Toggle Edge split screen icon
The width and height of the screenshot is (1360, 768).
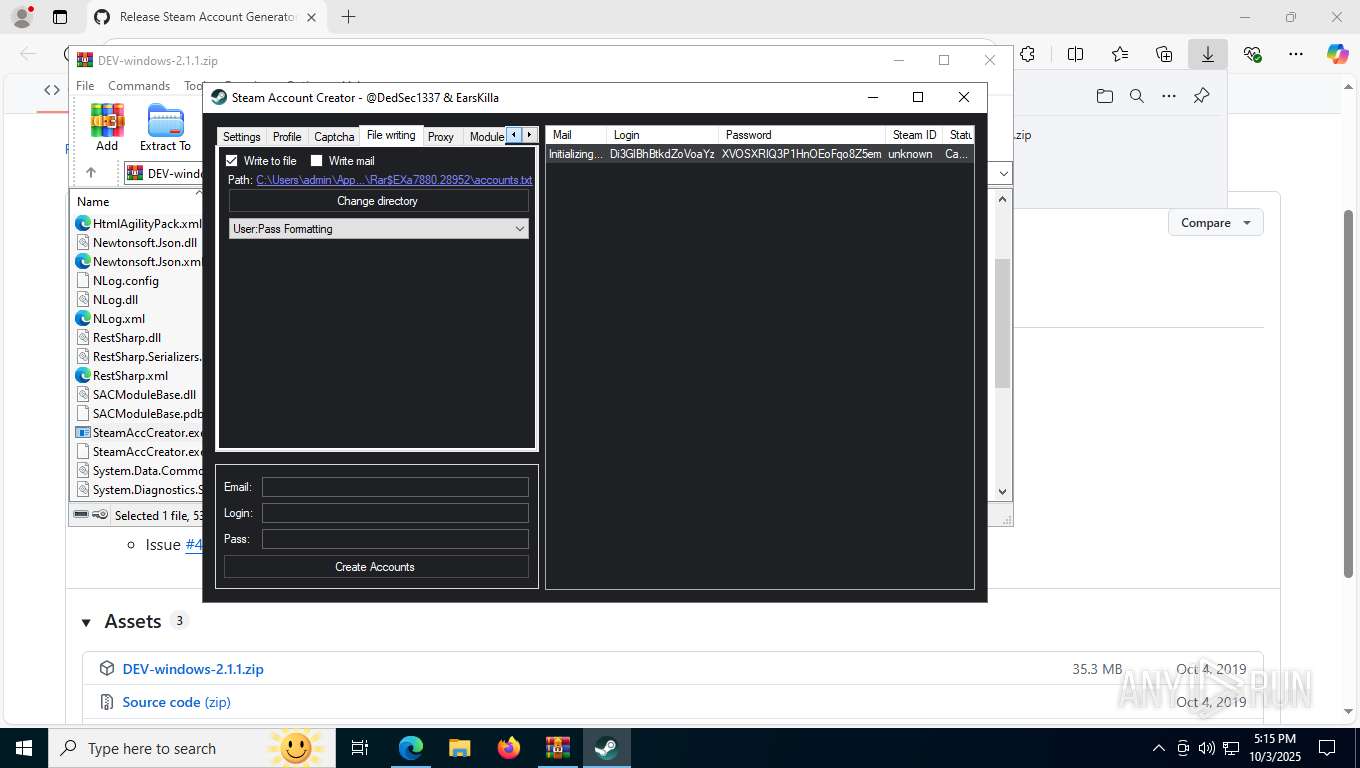(1076, 55)
